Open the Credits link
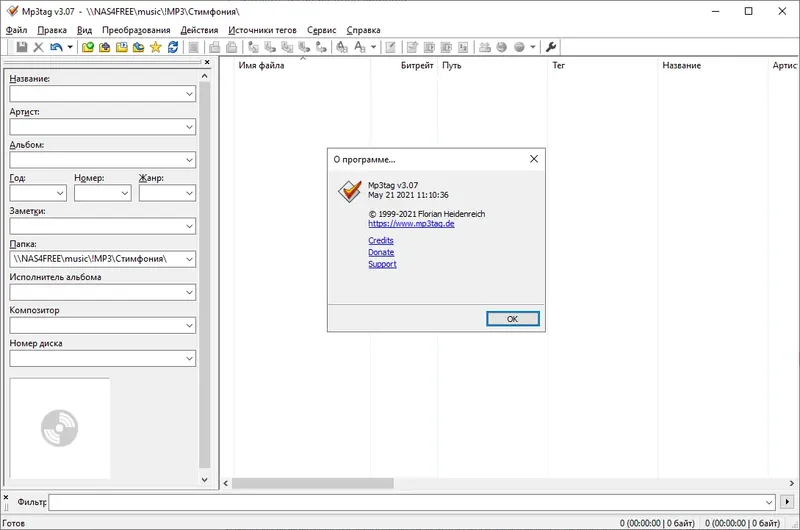 pos(381,240)
